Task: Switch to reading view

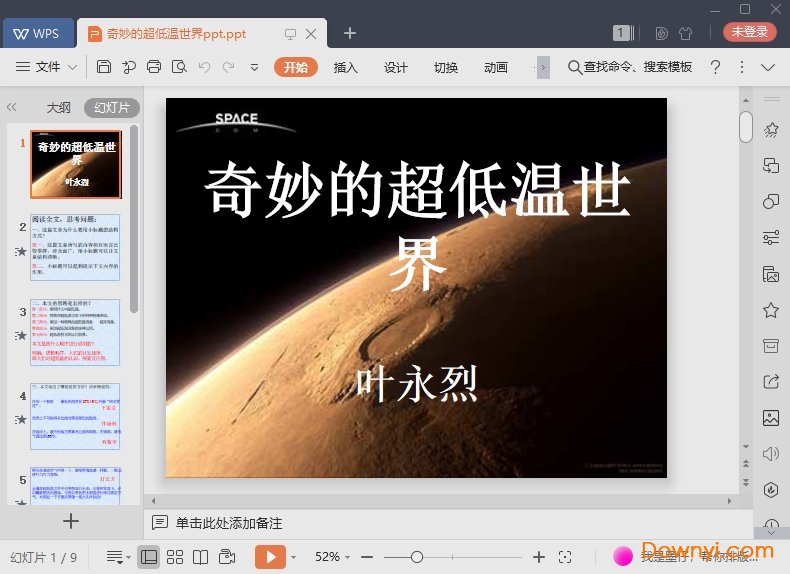Action: pyautogui.click(x=201, y=557)
